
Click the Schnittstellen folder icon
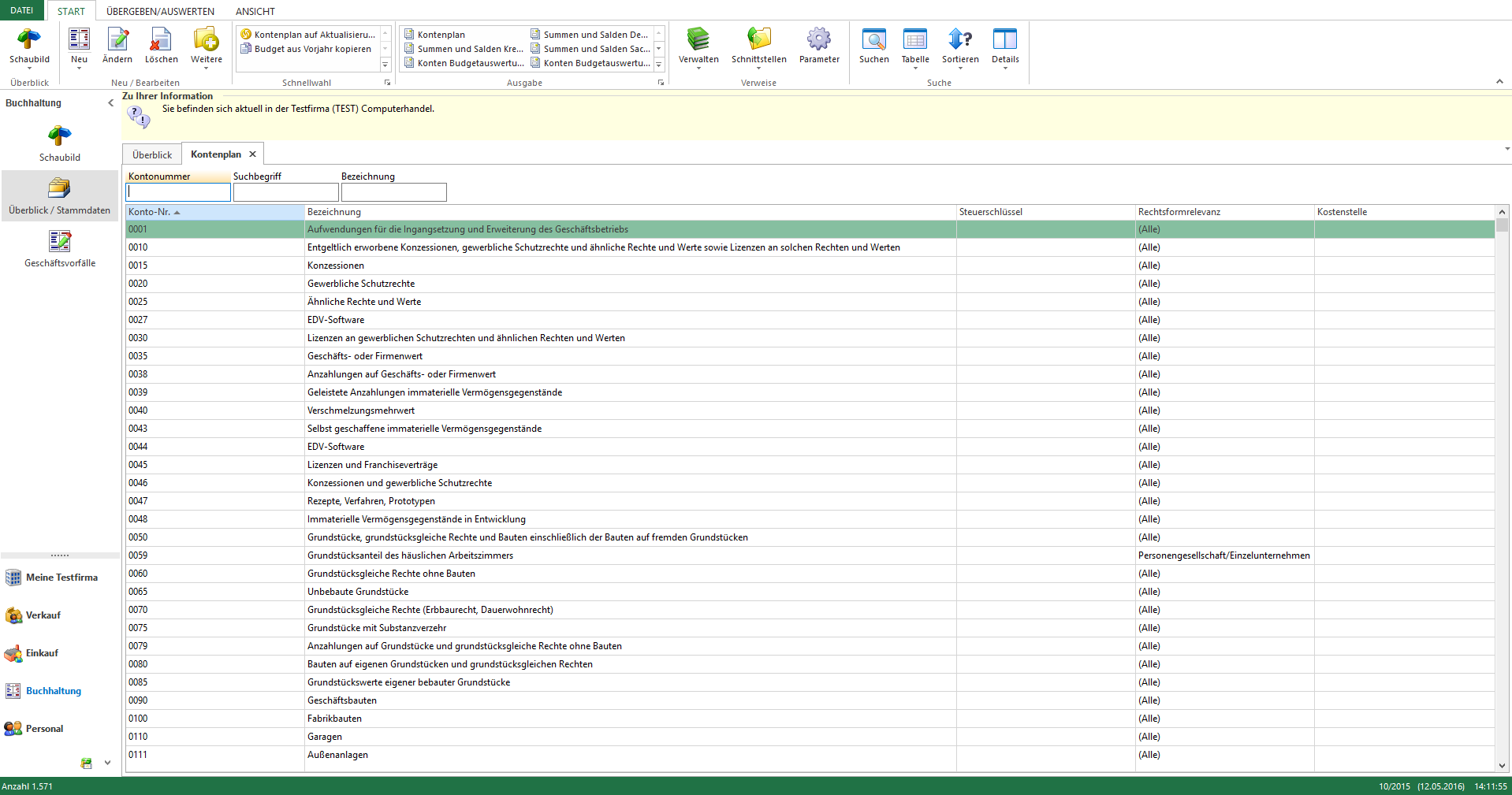(x=758, y=39)
